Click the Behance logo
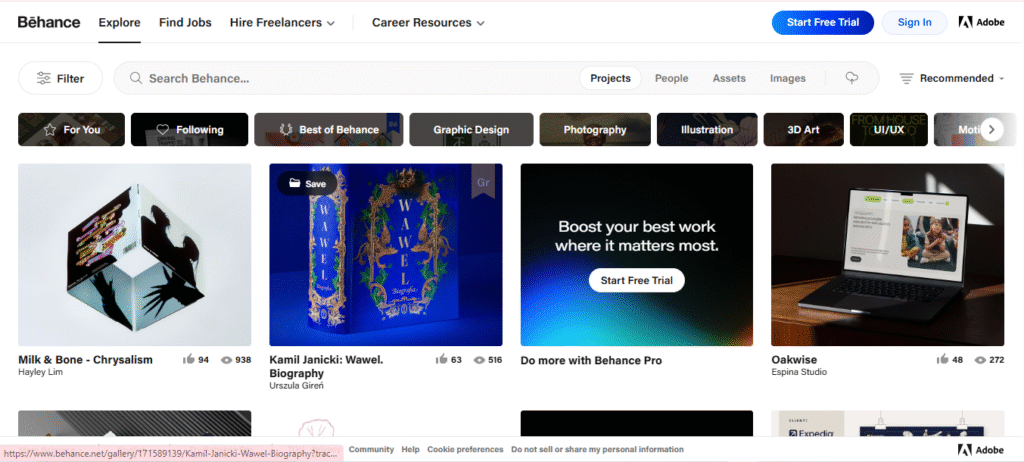The height and width of the screenshot is (462, 1024). tap(49, 22)
